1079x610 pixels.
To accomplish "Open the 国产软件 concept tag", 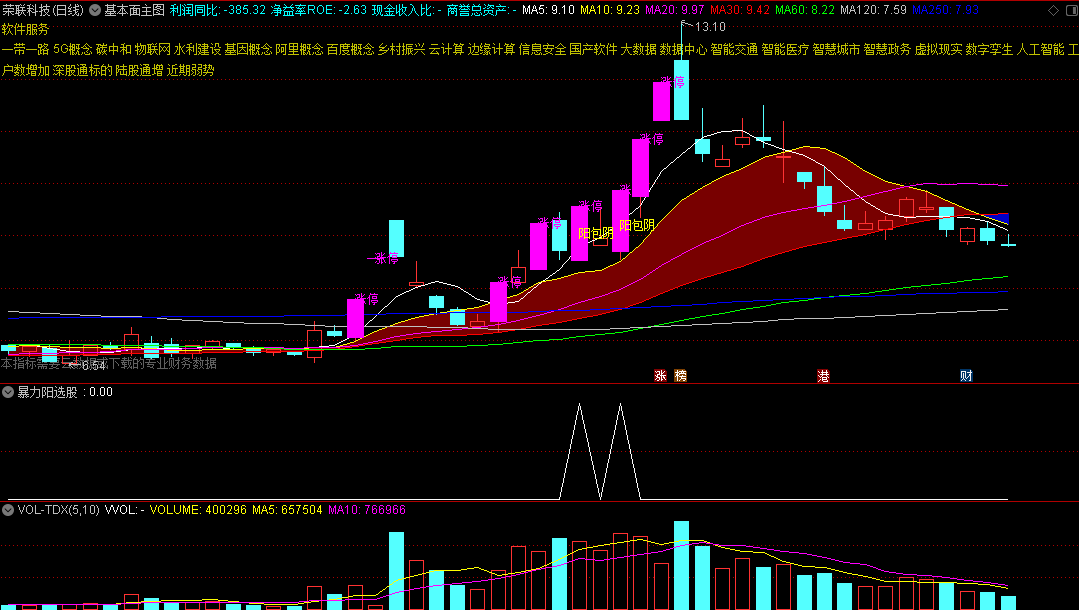I will coord(593,50).
